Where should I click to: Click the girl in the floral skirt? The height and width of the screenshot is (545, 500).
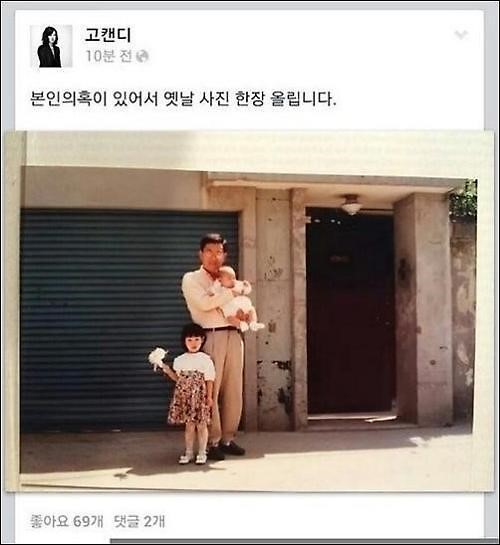click(191, 393)
